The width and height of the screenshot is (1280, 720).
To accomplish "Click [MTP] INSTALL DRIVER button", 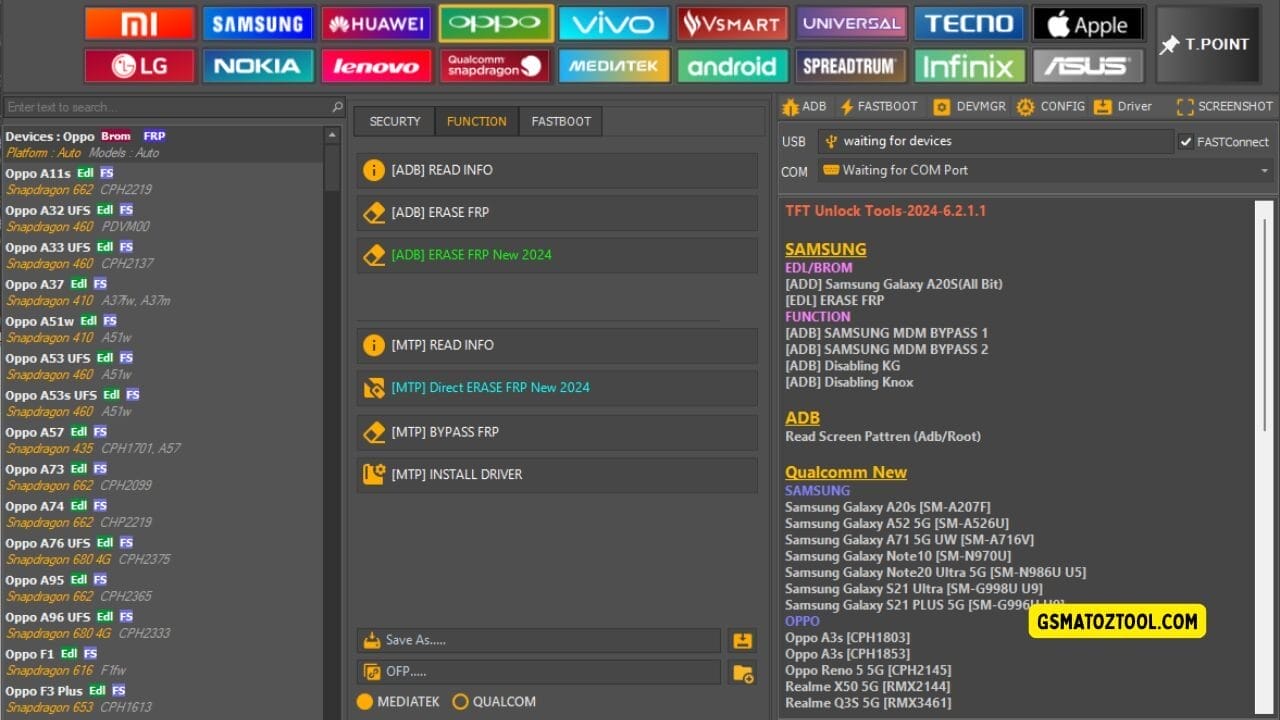I will pos(556,474).
